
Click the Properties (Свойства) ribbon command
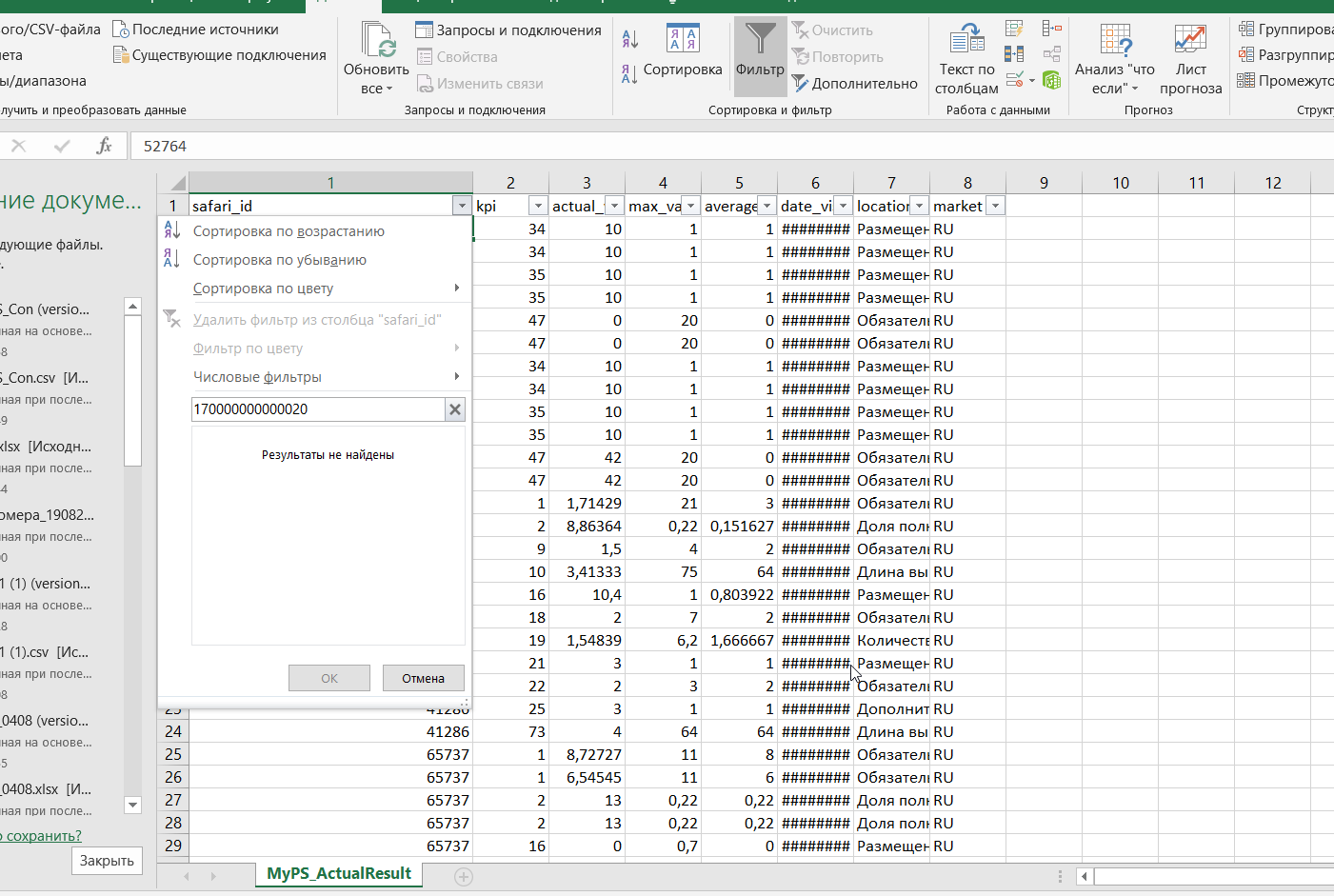point(457,57)
